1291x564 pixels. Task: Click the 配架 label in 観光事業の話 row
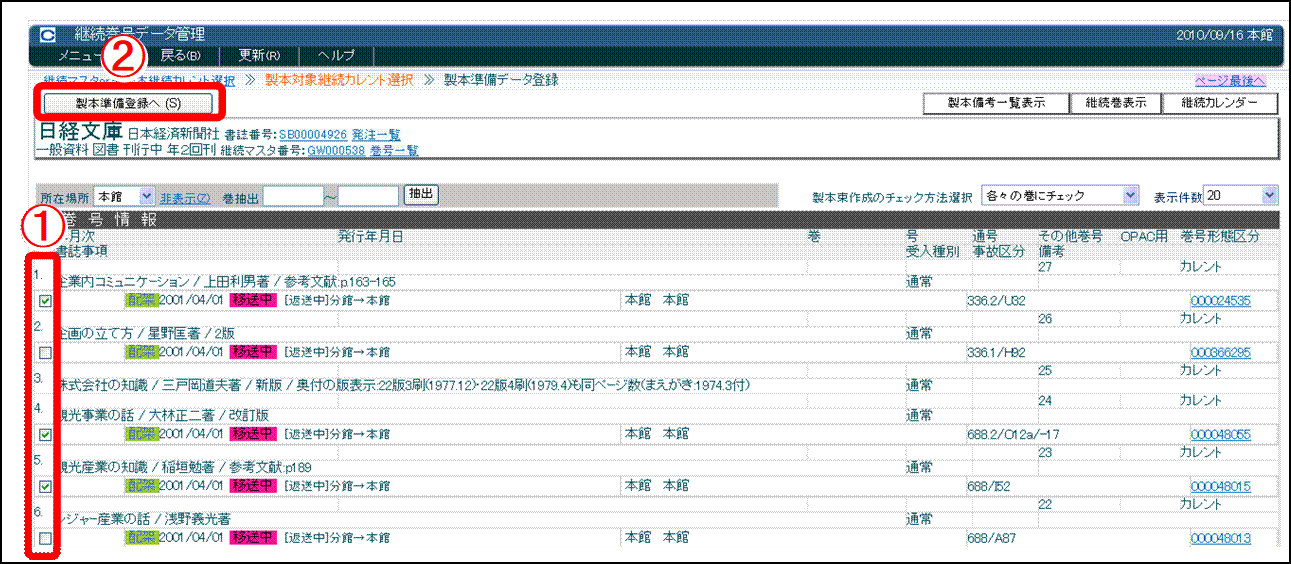[x=141, y=435]
